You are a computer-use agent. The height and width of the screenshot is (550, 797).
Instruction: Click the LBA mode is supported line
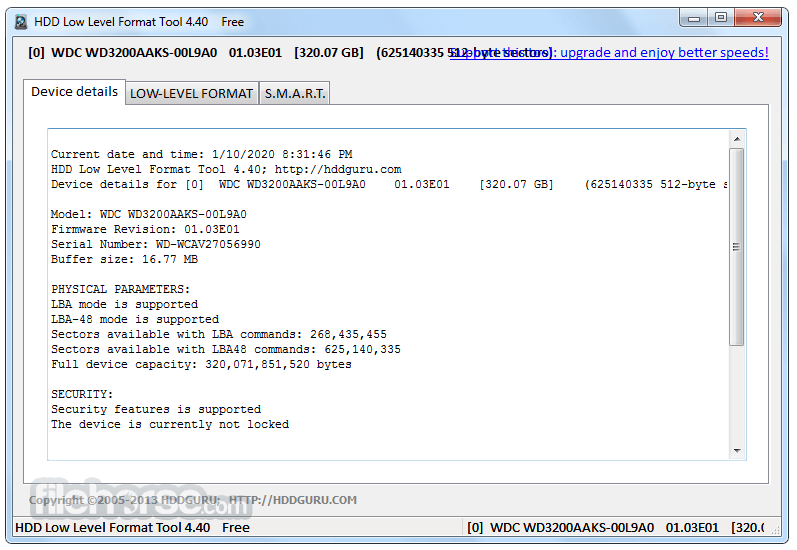tap(125, 304)
